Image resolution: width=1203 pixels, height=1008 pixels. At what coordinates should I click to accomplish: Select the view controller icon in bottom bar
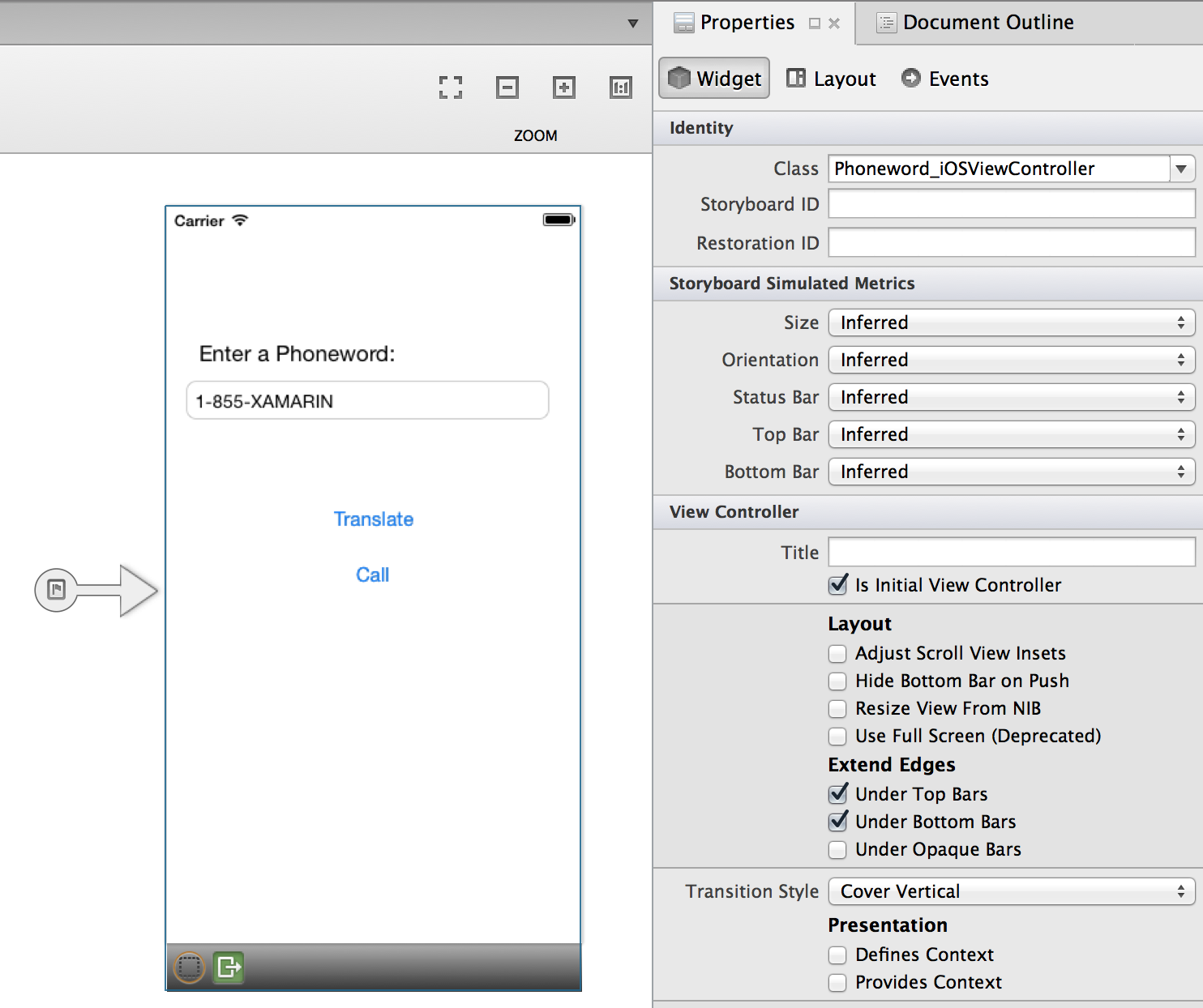[x=190, y=967]
